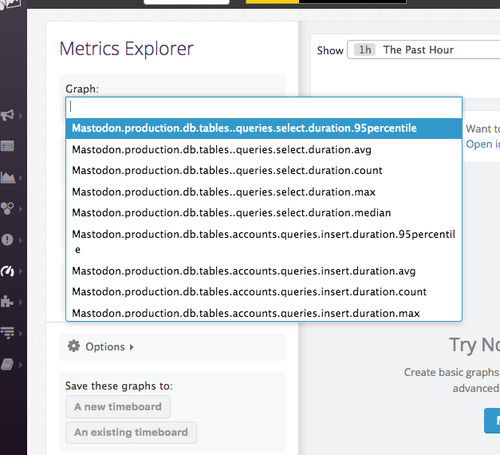Choose the select.duration.max metric
The image size is (500, 455).
(264, 192)
